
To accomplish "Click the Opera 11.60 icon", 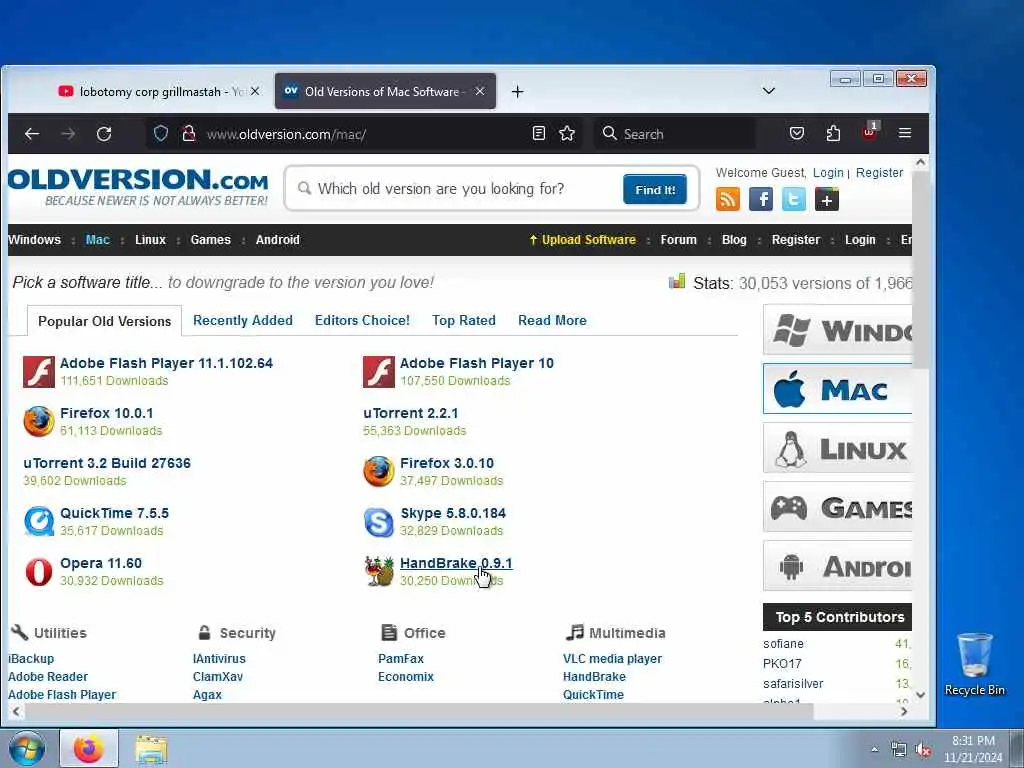I will pyautogui.click(x=39, y=571).
